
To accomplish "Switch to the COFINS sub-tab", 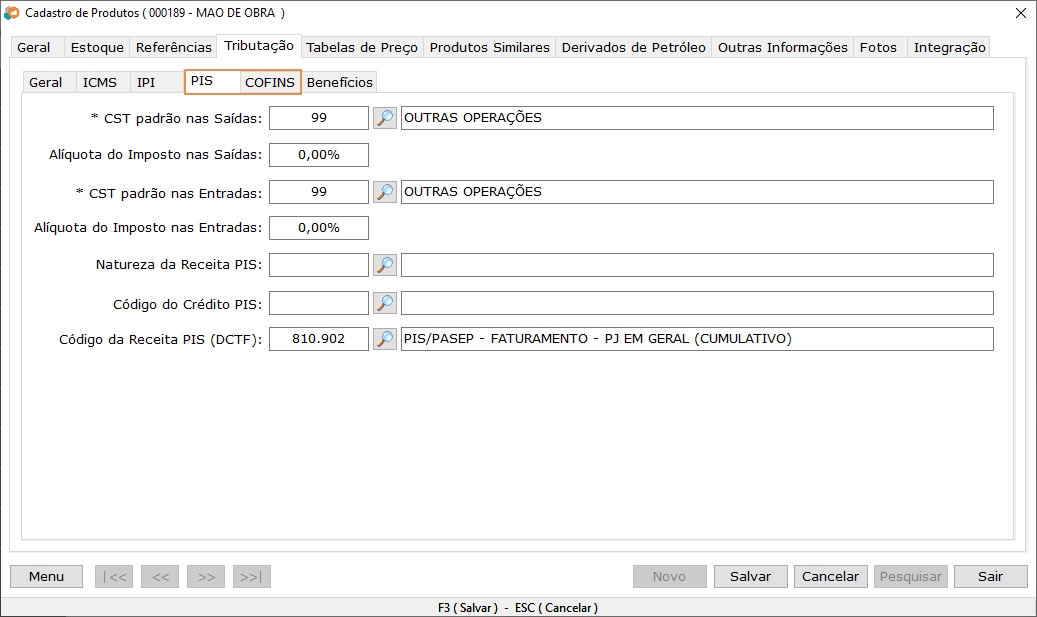I will point(270,82).
